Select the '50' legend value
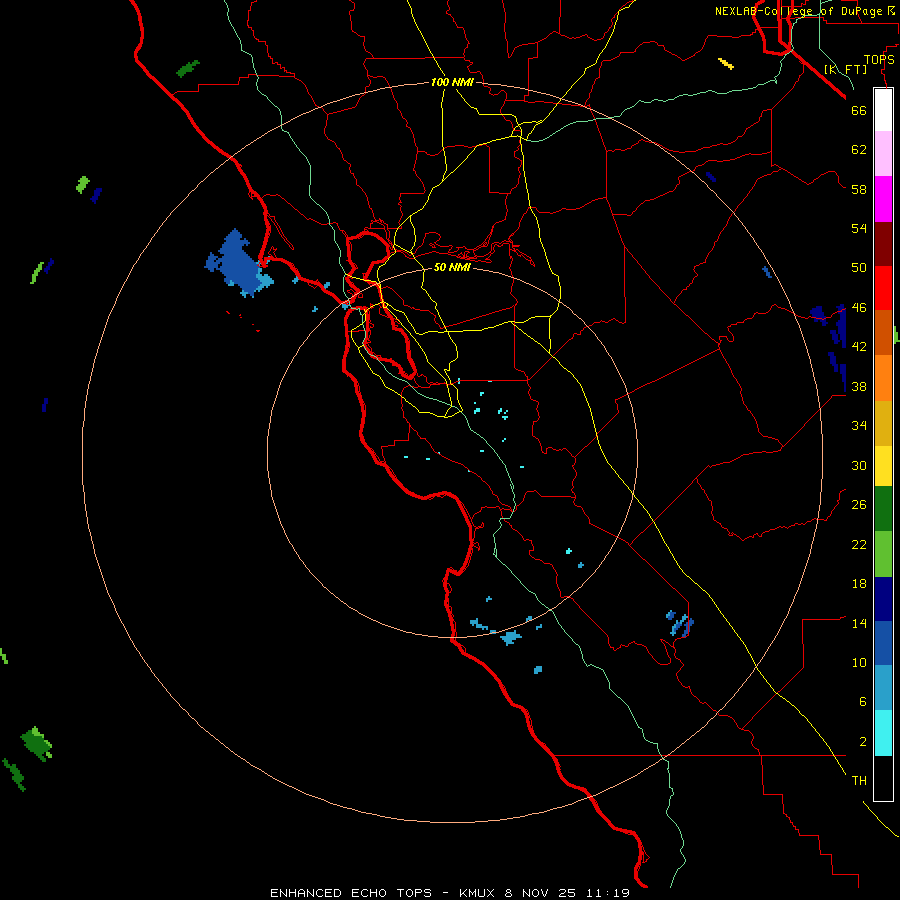The image size is (900, 900). coord(859,267)
